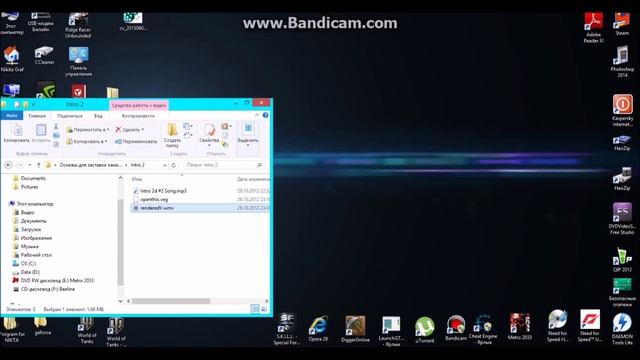Open the DiggerOnline desktop shortcut
Image resolution: width=640 pixels, height=360 pixels.
pos(355,329)
